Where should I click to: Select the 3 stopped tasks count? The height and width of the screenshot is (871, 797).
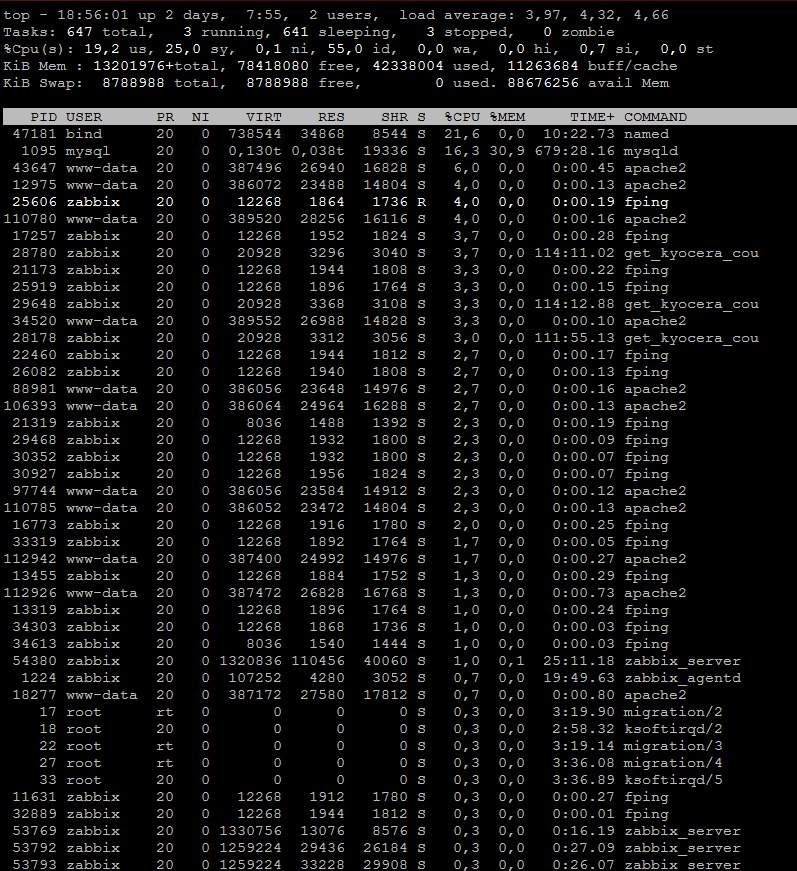tap(430, 32)
